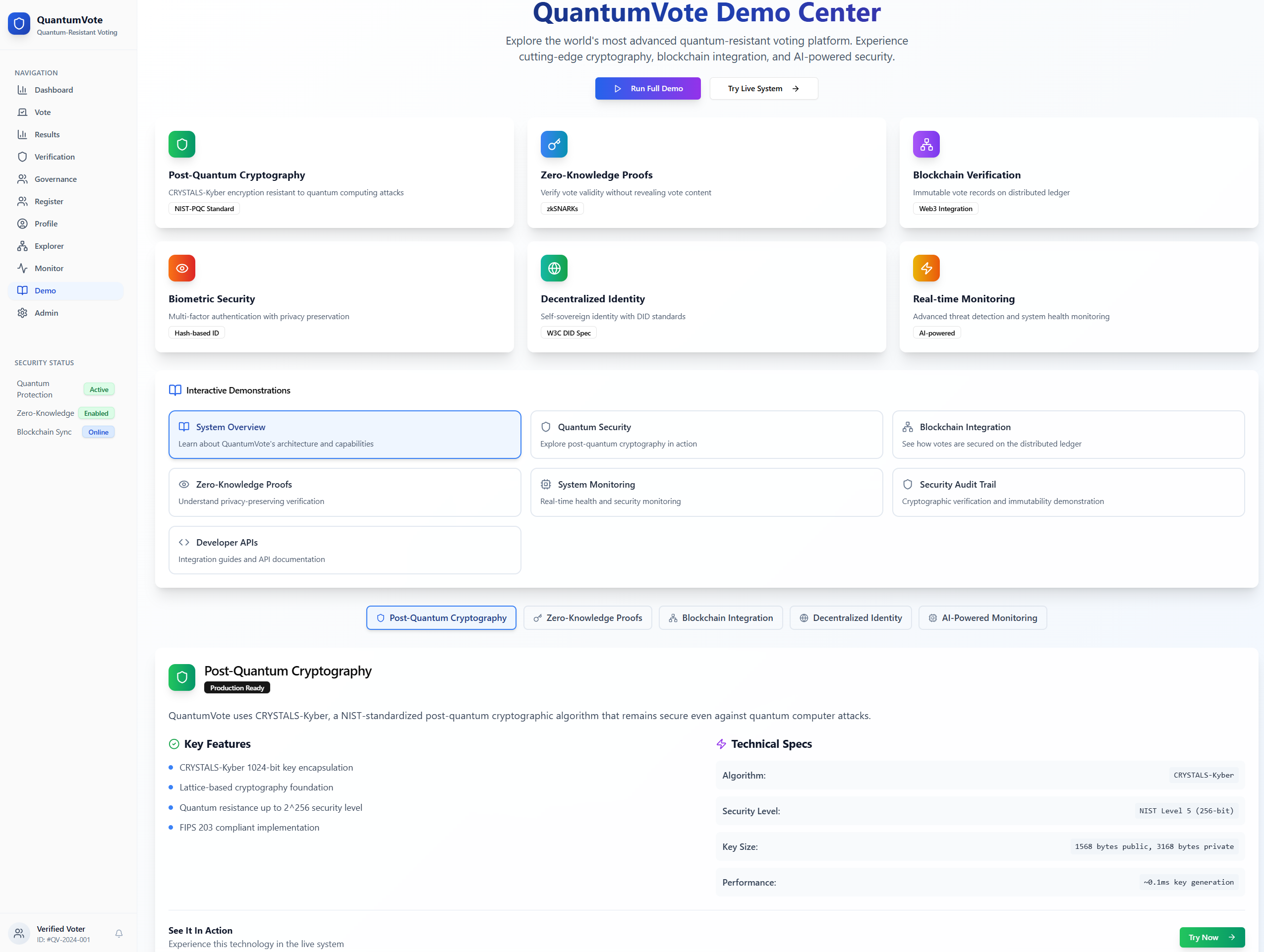Click the Interactive Demonstrations book icon
This screenshot has height=952, width=1264.
click(175, 391)
